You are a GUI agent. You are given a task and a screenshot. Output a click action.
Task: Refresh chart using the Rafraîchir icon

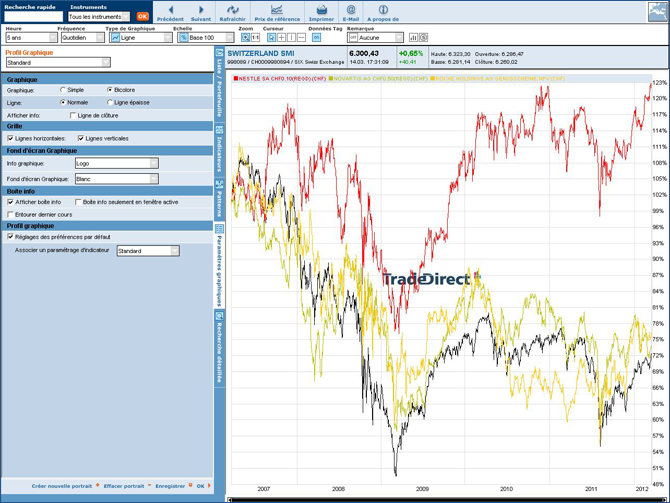[232, 9]
